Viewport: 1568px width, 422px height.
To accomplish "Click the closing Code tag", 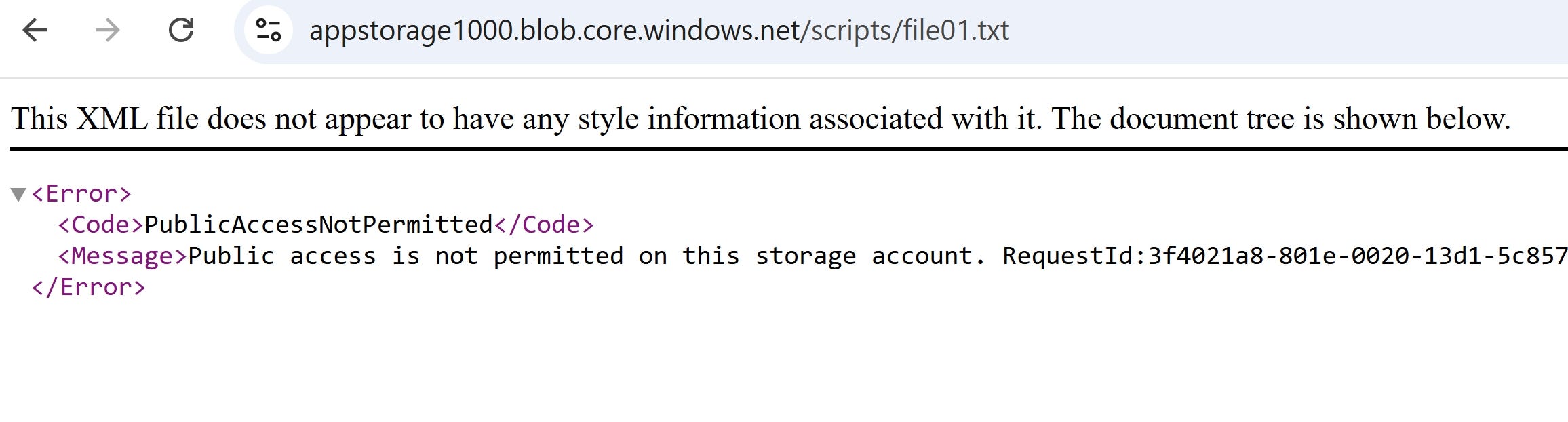I will click(x=544, y=225).
